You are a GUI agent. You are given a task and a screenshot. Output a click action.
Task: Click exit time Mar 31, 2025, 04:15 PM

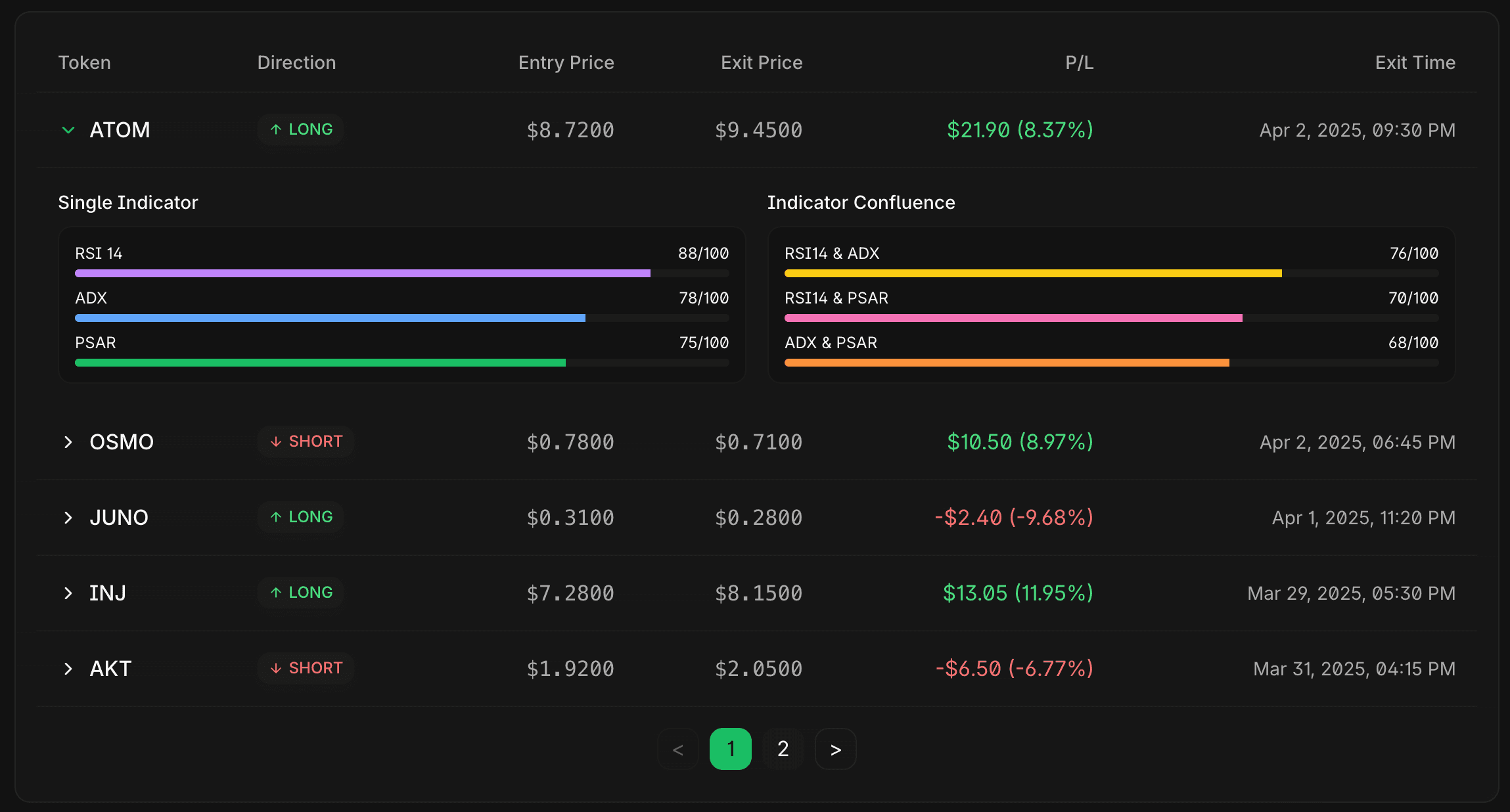[1354, 669]
